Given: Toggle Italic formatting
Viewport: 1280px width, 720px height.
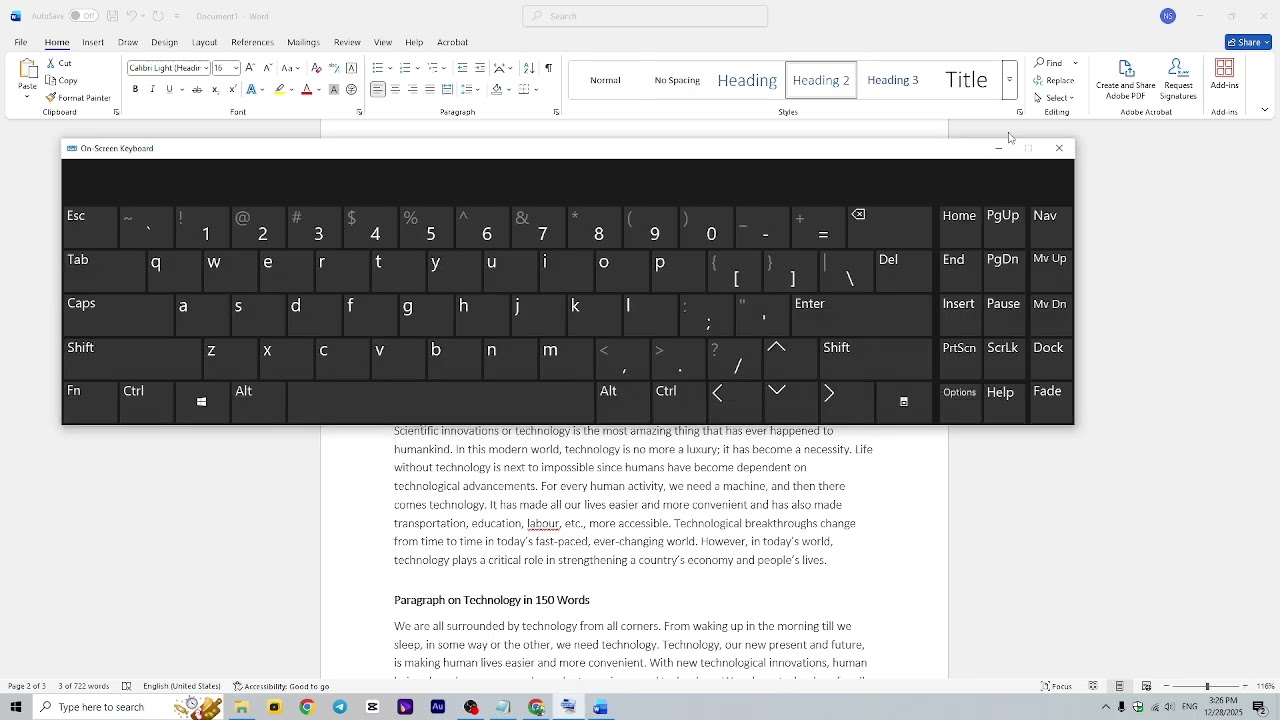Looking at the screenshot, I should [152, 90].
